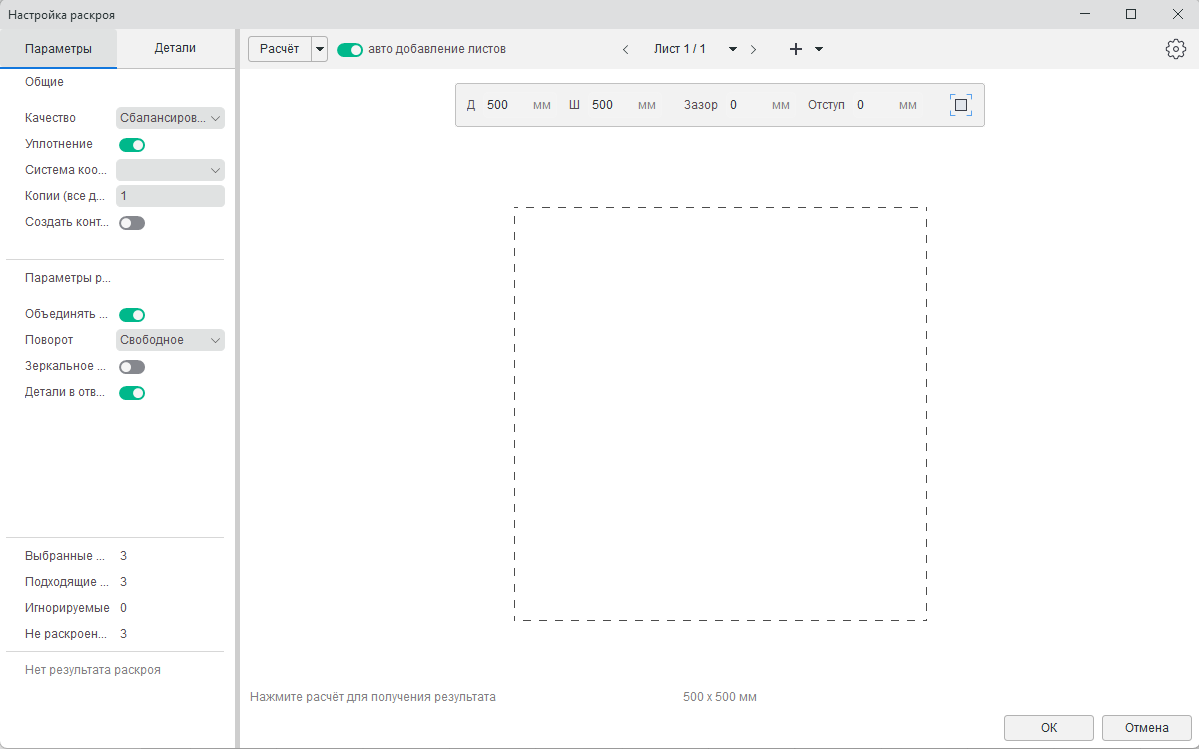The image size is (1199, 749).
Task: Open the 'Система коо...' dropdown
Action: pyautogui.click(x=171, y=170)
